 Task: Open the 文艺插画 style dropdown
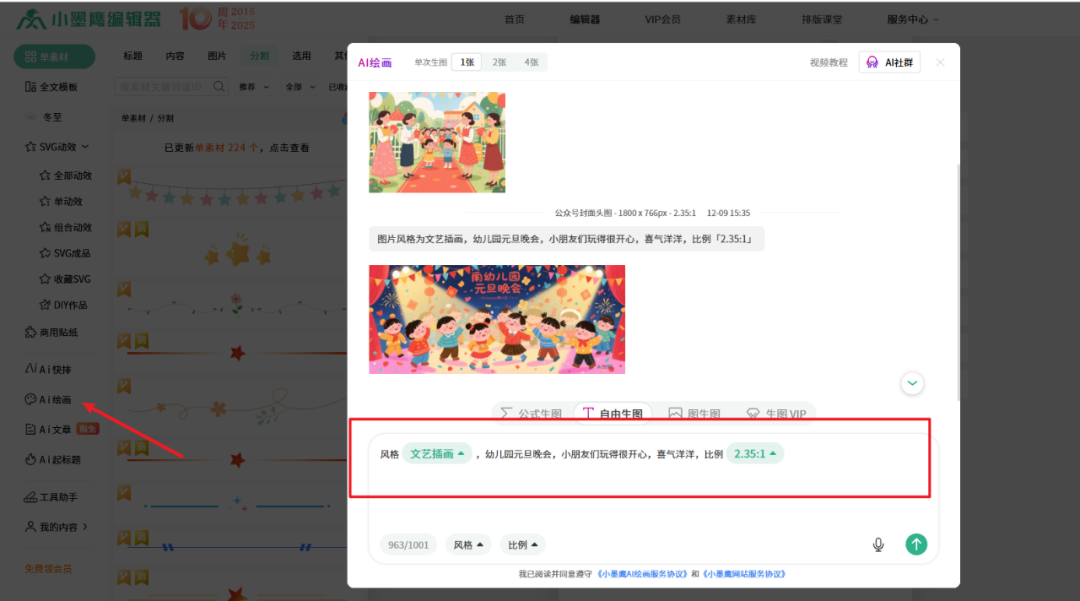pos(437,452)
